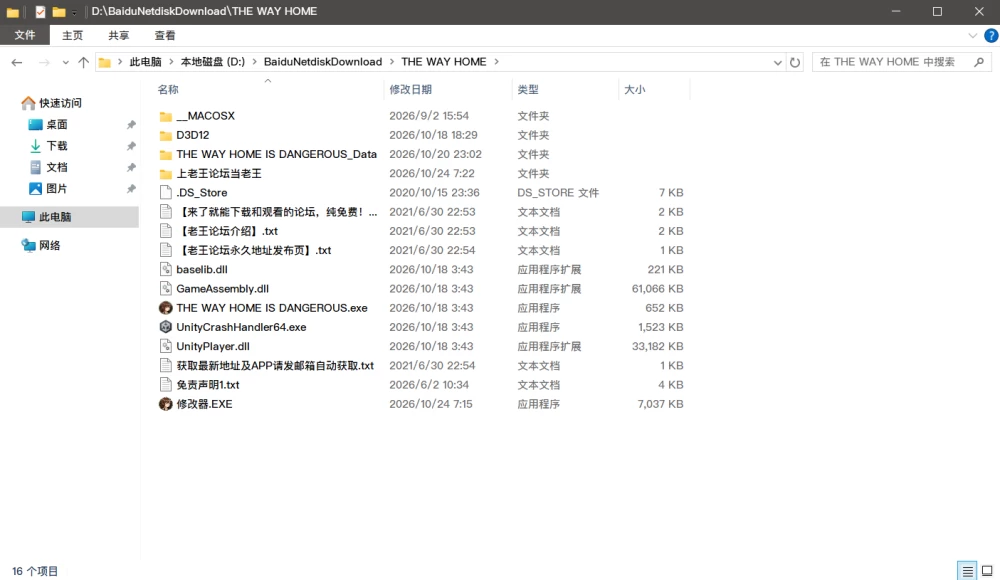The height and width of the screenshot is (580, 1000).
Task: Select 下载 in the navigation pane
Action: tap(57, 146)
